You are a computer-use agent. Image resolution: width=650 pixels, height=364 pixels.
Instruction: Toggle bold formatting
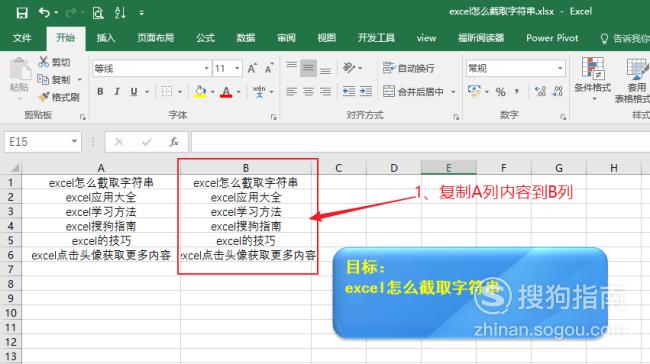[100, 92]
